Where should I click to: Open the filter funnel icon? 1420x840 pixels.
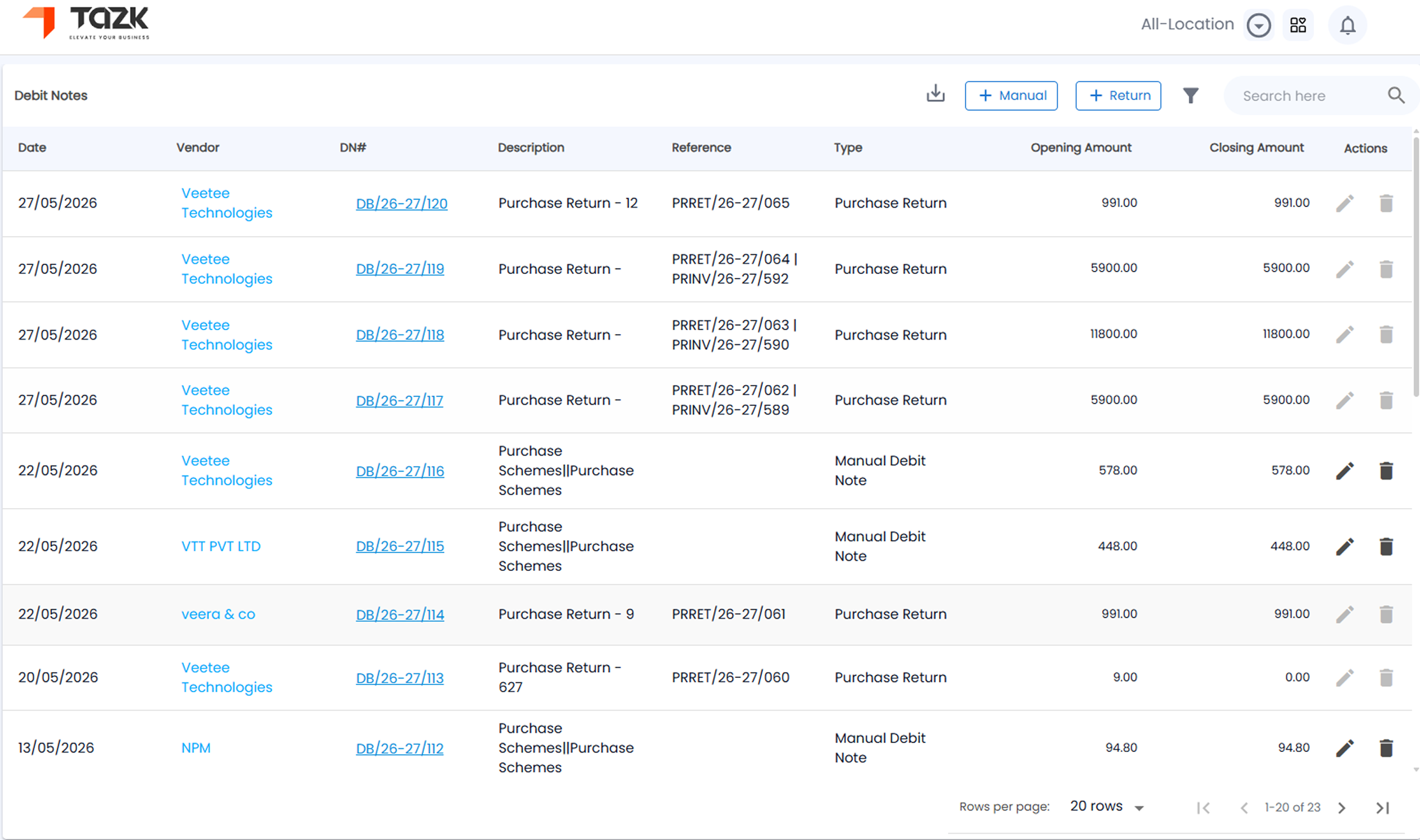tap(1190, 95)
